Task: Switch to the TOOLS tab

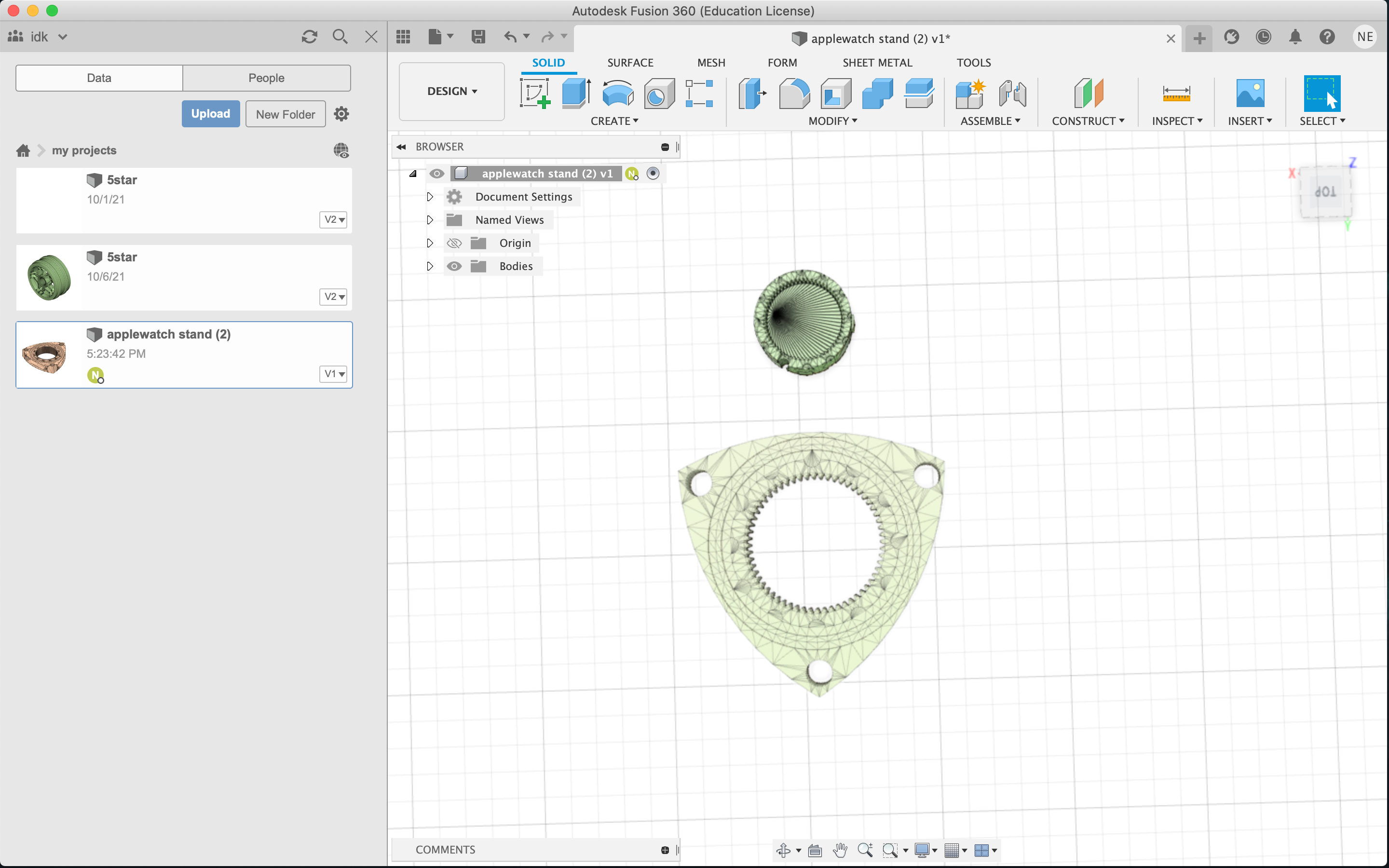Action: click(x=973, y=63)
